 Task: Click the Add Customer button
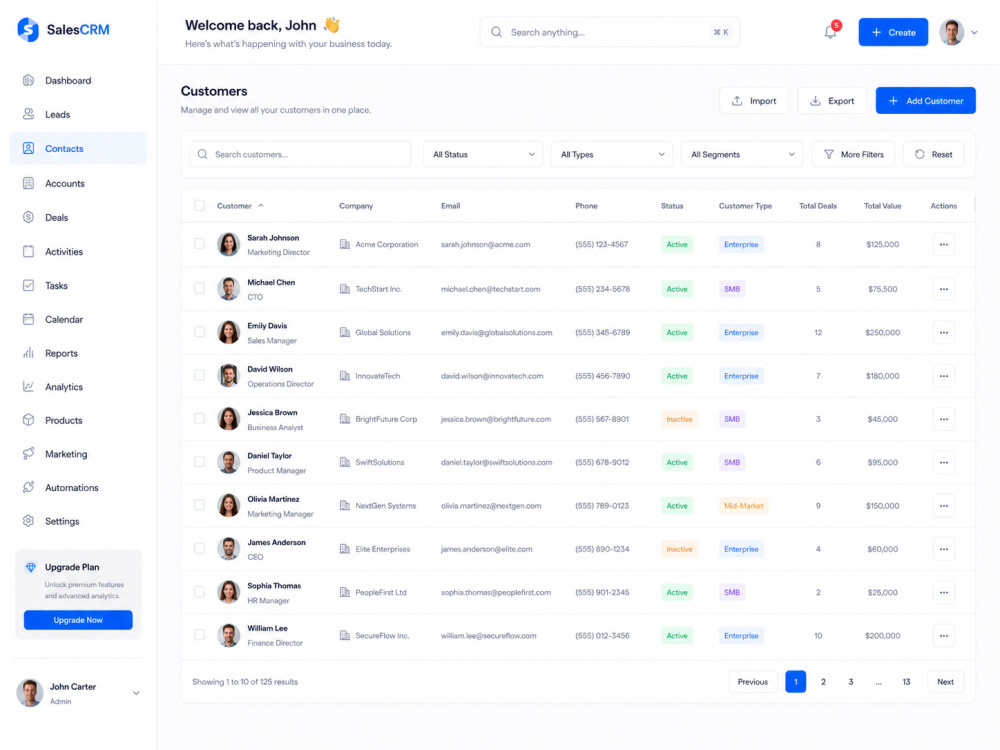pyautogui.click(x=925, y=101)
